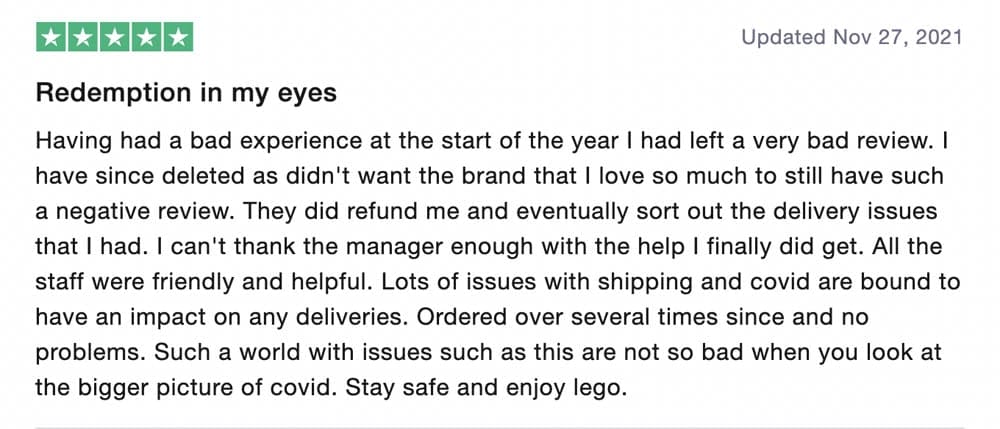Click the first green star
Image resolution: width=1000 pixels, height=429 pixels.
pos(52,38)
